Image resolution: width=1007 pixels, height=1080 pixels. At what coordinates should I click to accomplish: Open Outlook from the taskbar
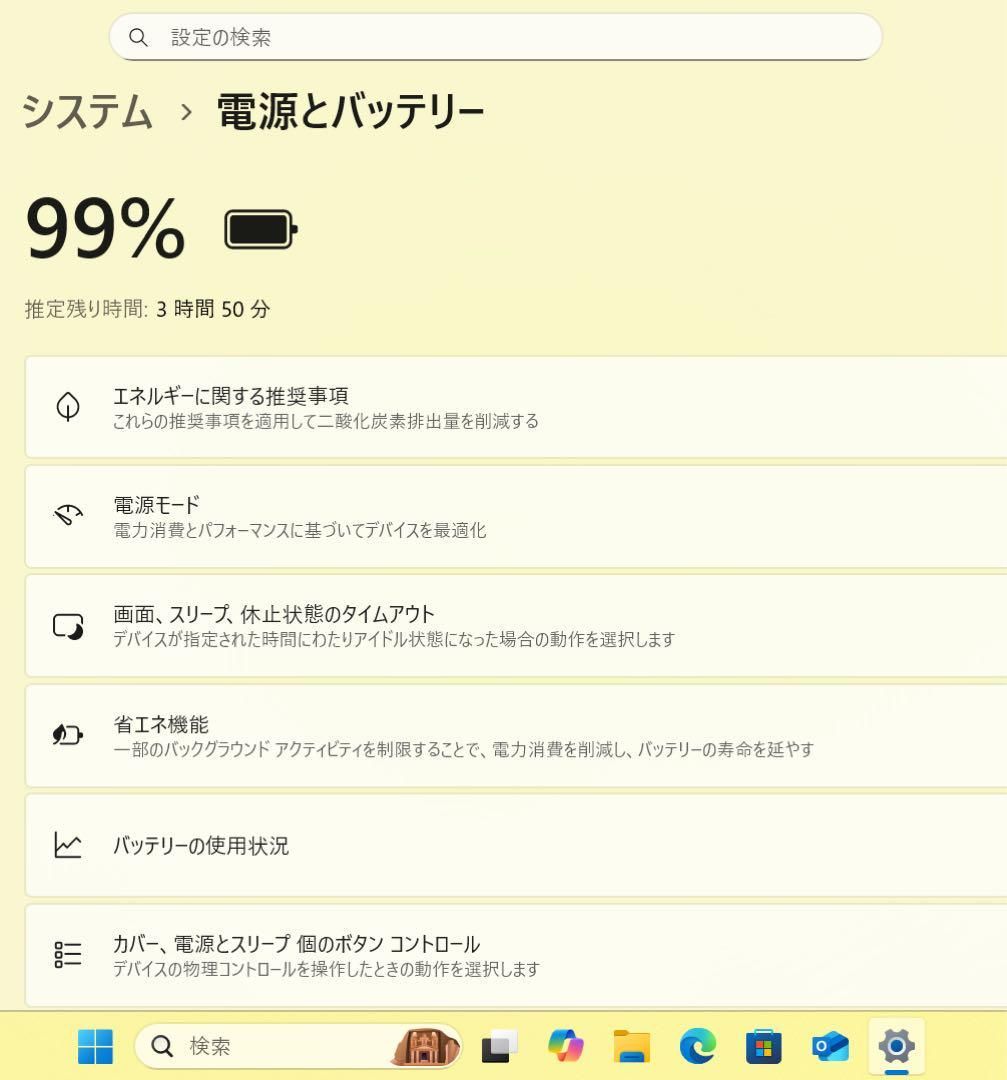[x=830, y=1046]
